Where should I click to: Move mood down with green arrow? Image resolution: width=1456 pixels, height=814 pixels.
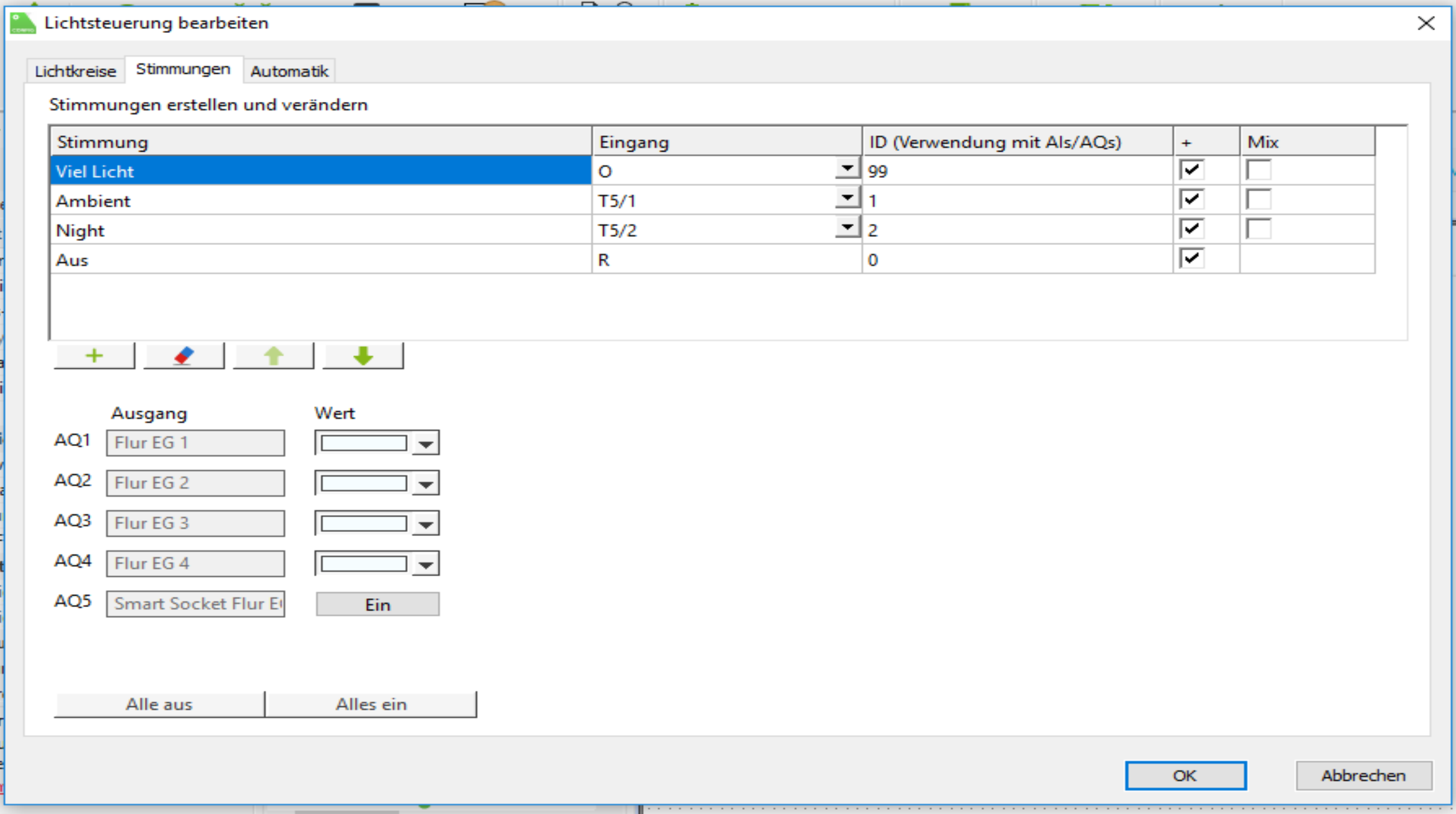pyautogui.click(x=363, y=356)
